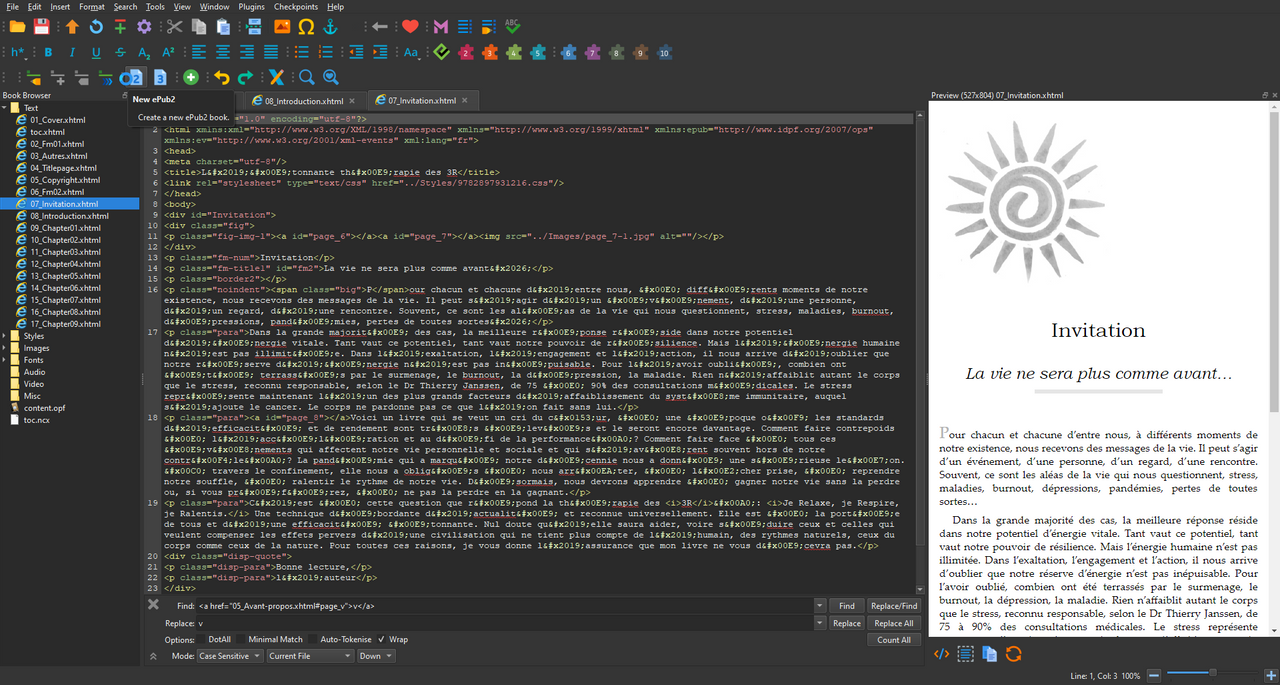The height and width of the screenshot is (685, 1280).
Task: Insert a numbered list
Action: pos(325,52)
